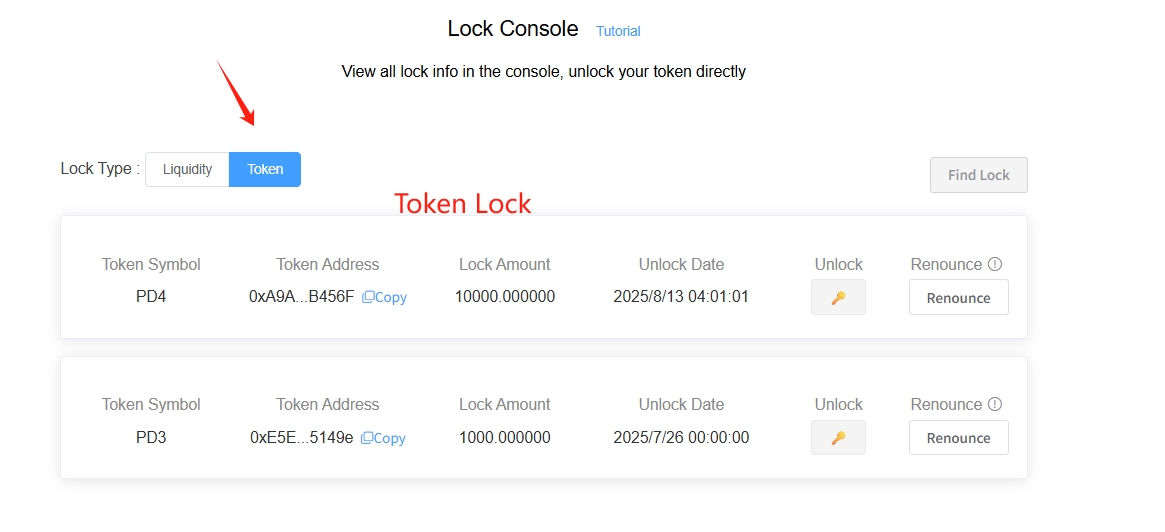The image size is (1165, 532).
Task: Click the key unlock icon for PD4
Action: [838, 297]
